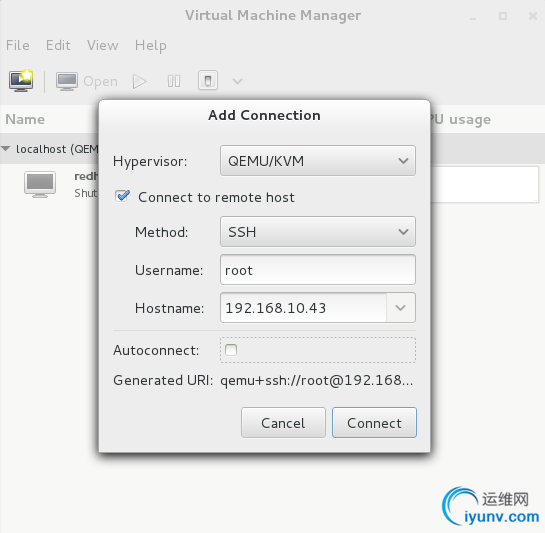The width and height of the screenshot is (545, 533).
Task: Click the Username field containing root
Action: (x=318, y=270)
